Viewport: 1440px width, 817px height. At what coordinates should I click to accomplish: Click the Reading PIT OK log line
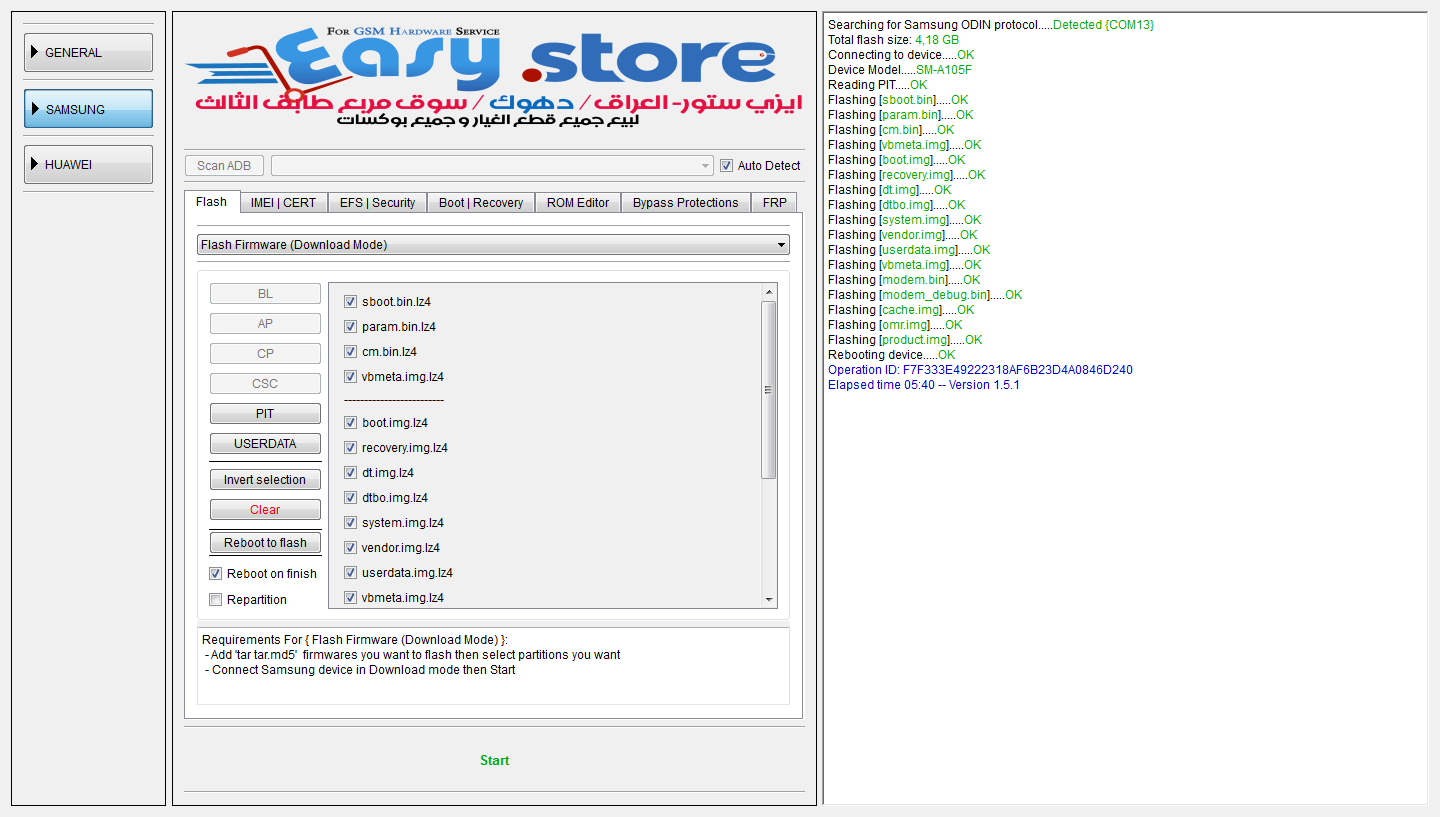878,85
